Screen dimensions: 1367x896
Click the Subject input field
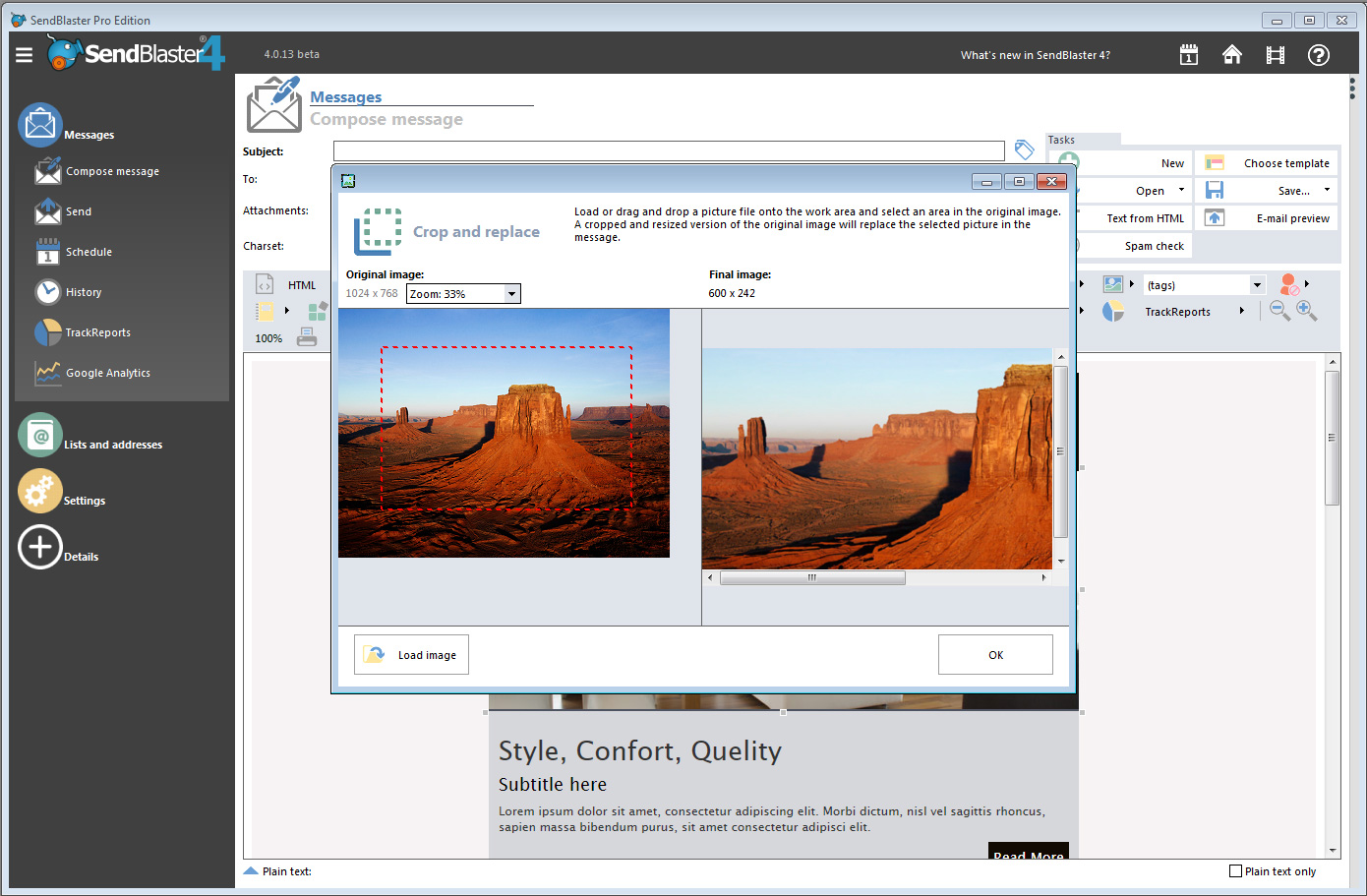pyautogui.click(x=669, y=150)
